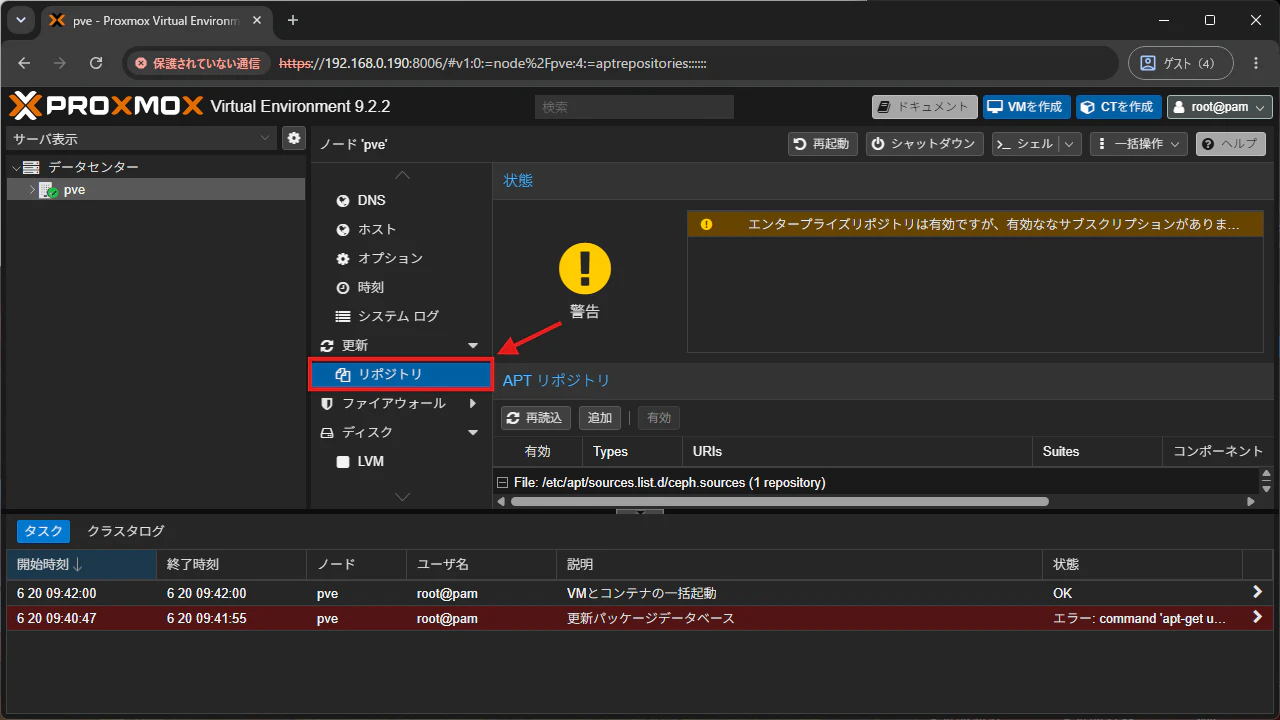Expand the pve node in tree
This screenshot has height=720, width=1280.
(32, 190)
